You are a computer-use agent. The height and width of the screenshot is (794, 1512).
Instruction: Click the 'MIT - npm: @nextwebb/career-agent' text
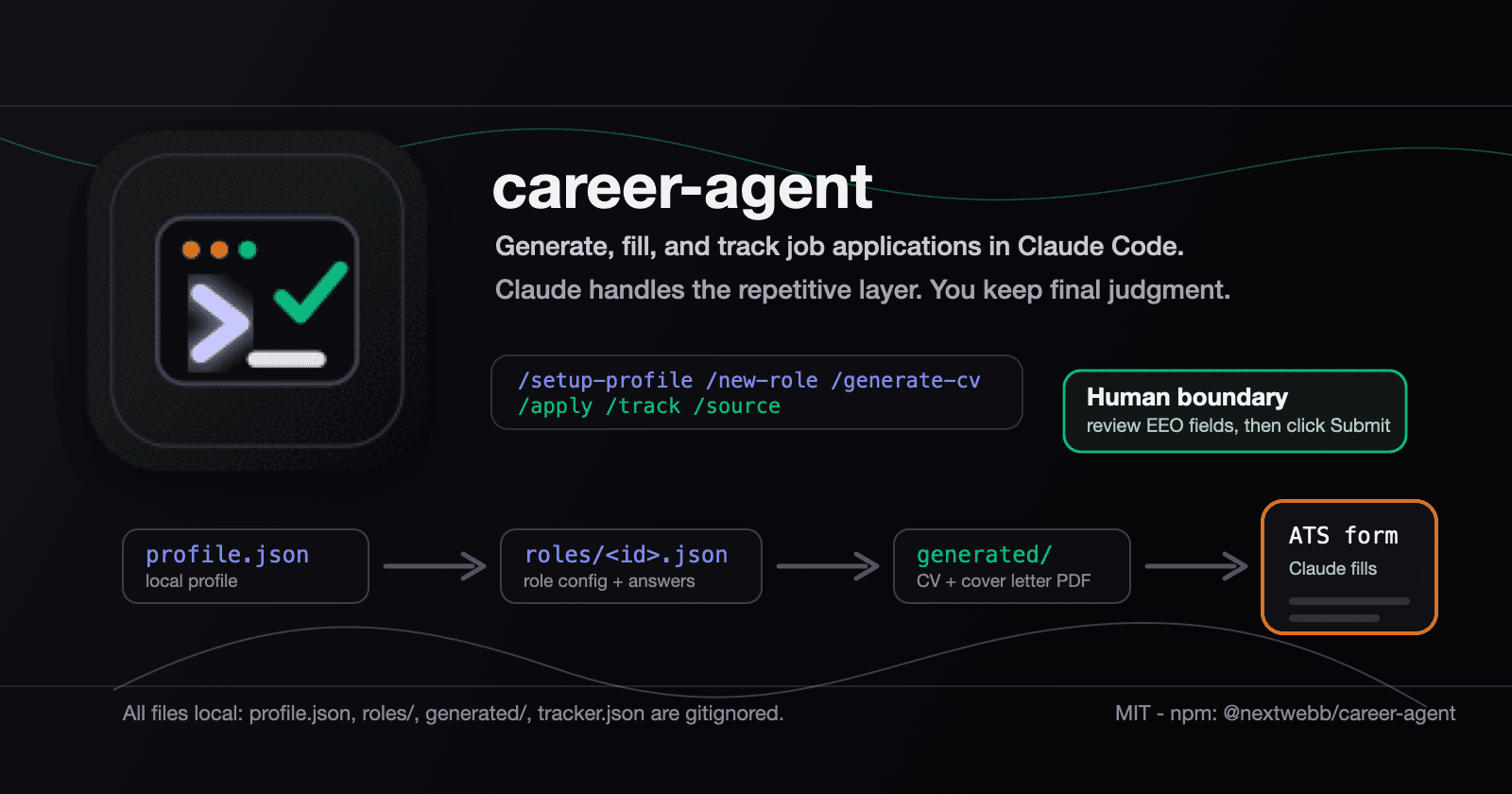point(1285,714)
